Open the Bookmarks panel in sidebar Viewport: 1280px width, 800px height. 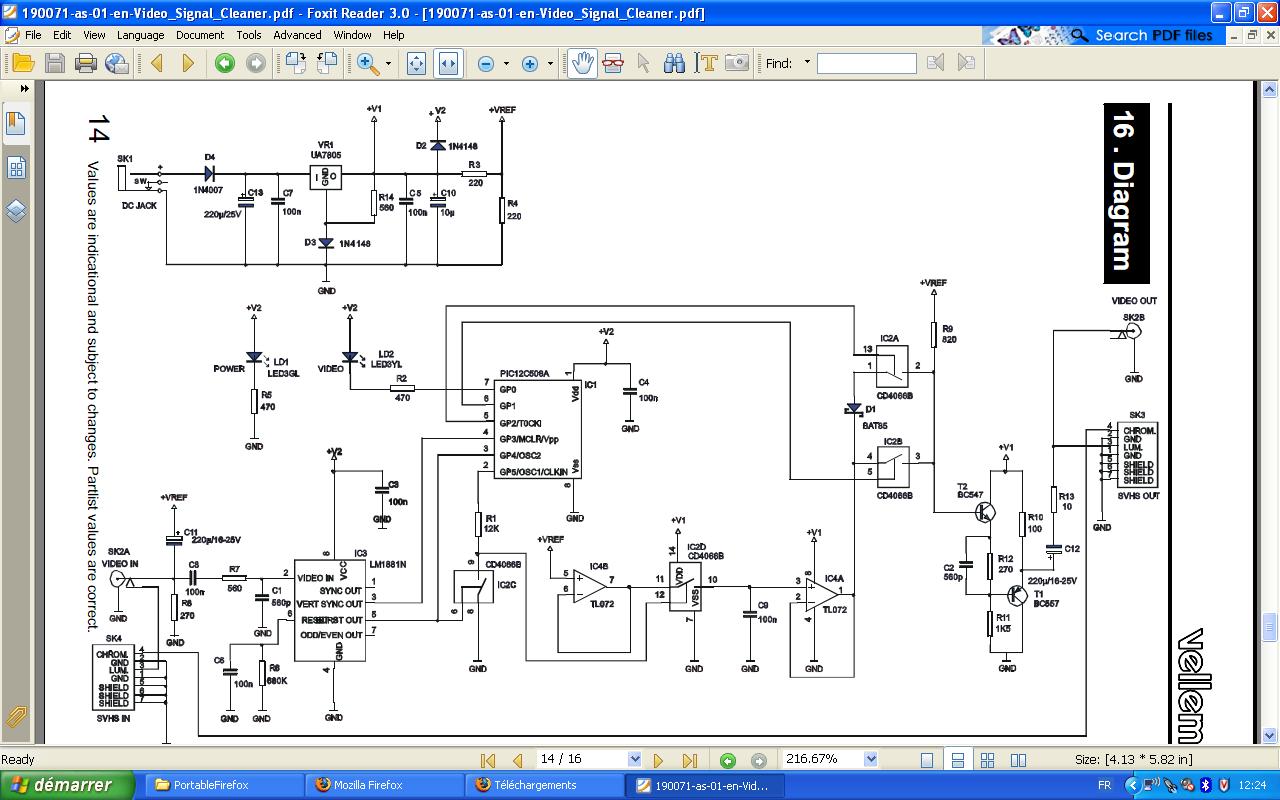coord(16,123)
